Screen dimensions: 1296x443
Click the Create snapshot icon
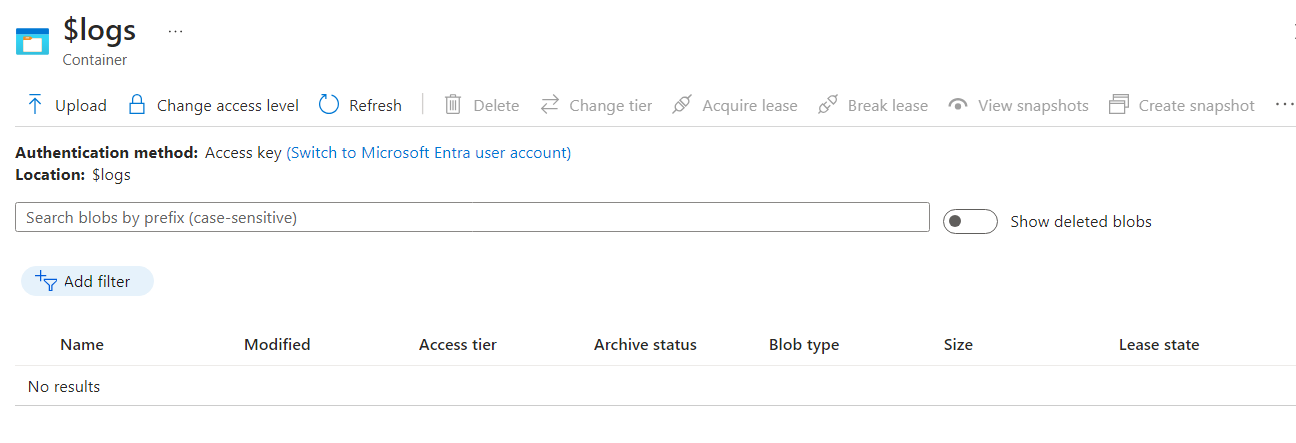1119,105
